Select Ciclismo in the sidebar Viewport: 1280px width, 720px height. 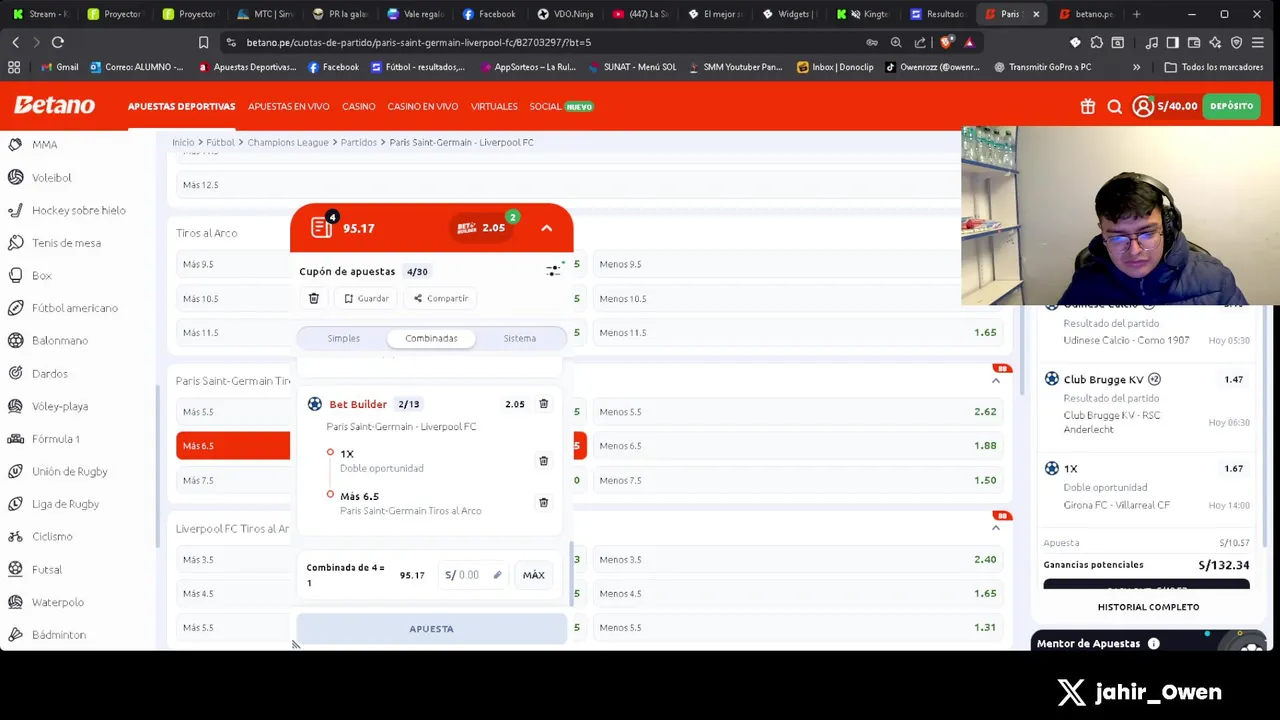[52, 536]
